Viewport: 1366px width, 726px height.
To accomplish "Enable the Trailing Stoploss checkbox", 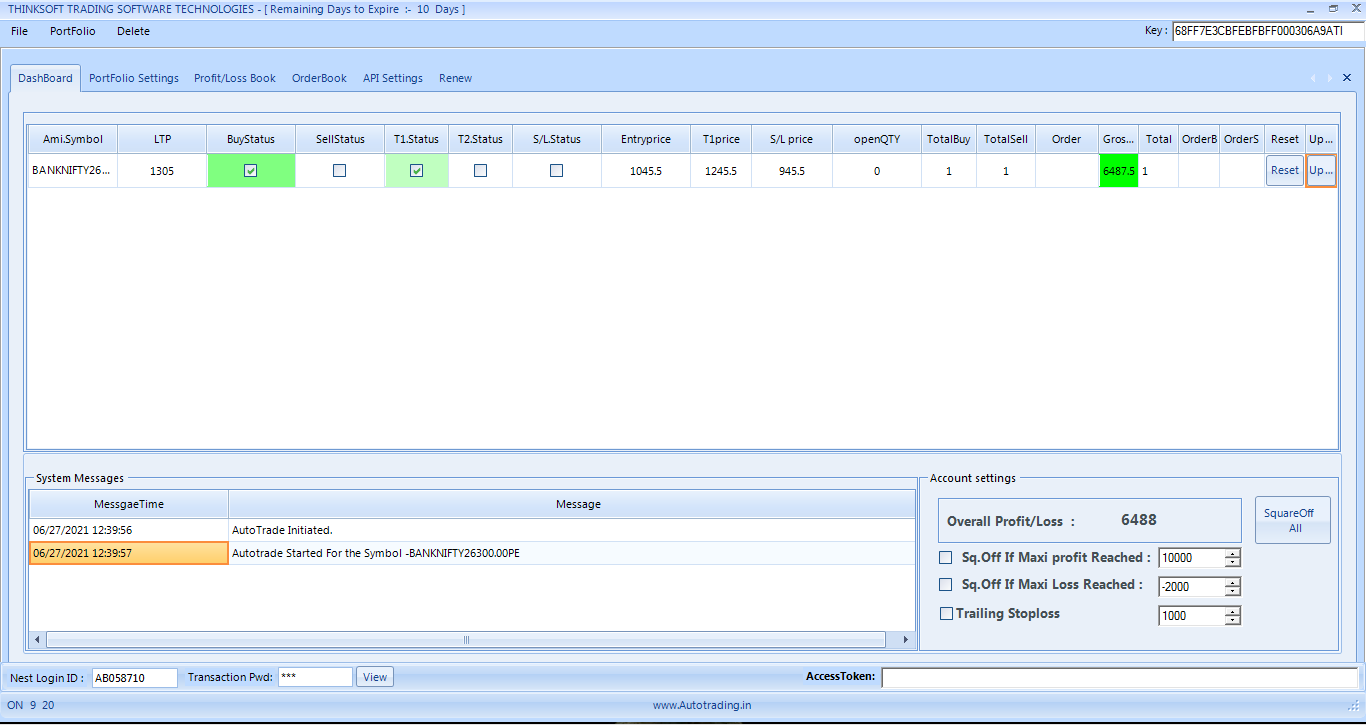I will (947, 614).
